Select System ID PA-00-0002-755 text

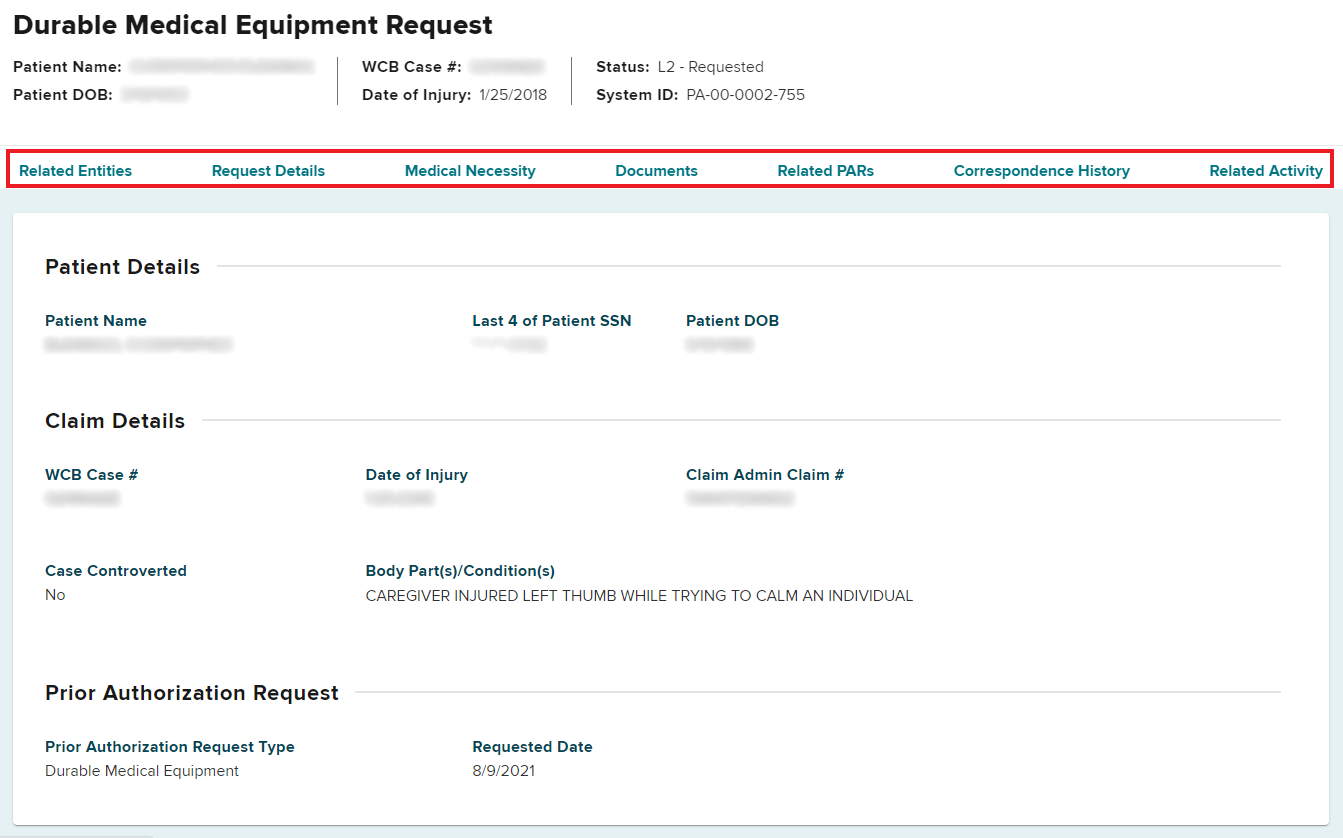point(745,96)
